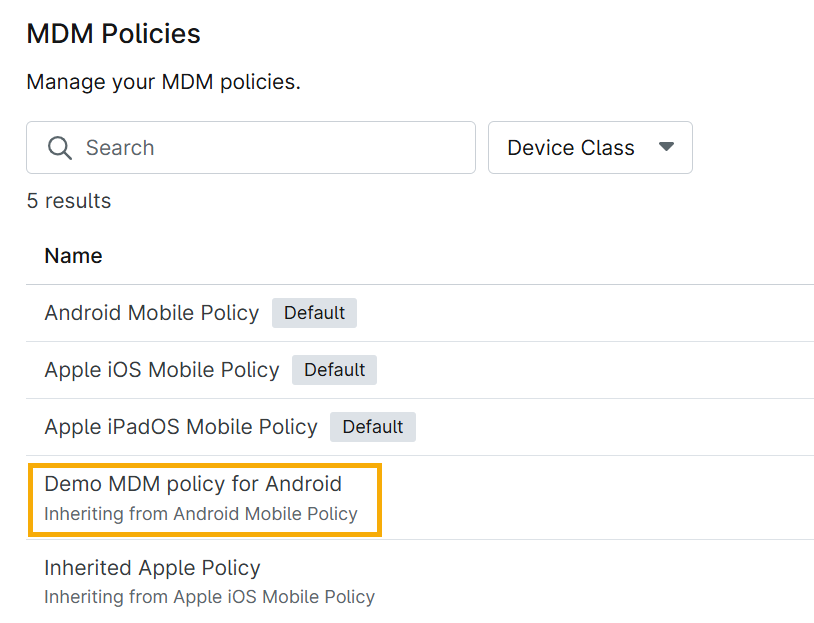Click the Name column header
The image size is (814, 623).
point(73,256)
